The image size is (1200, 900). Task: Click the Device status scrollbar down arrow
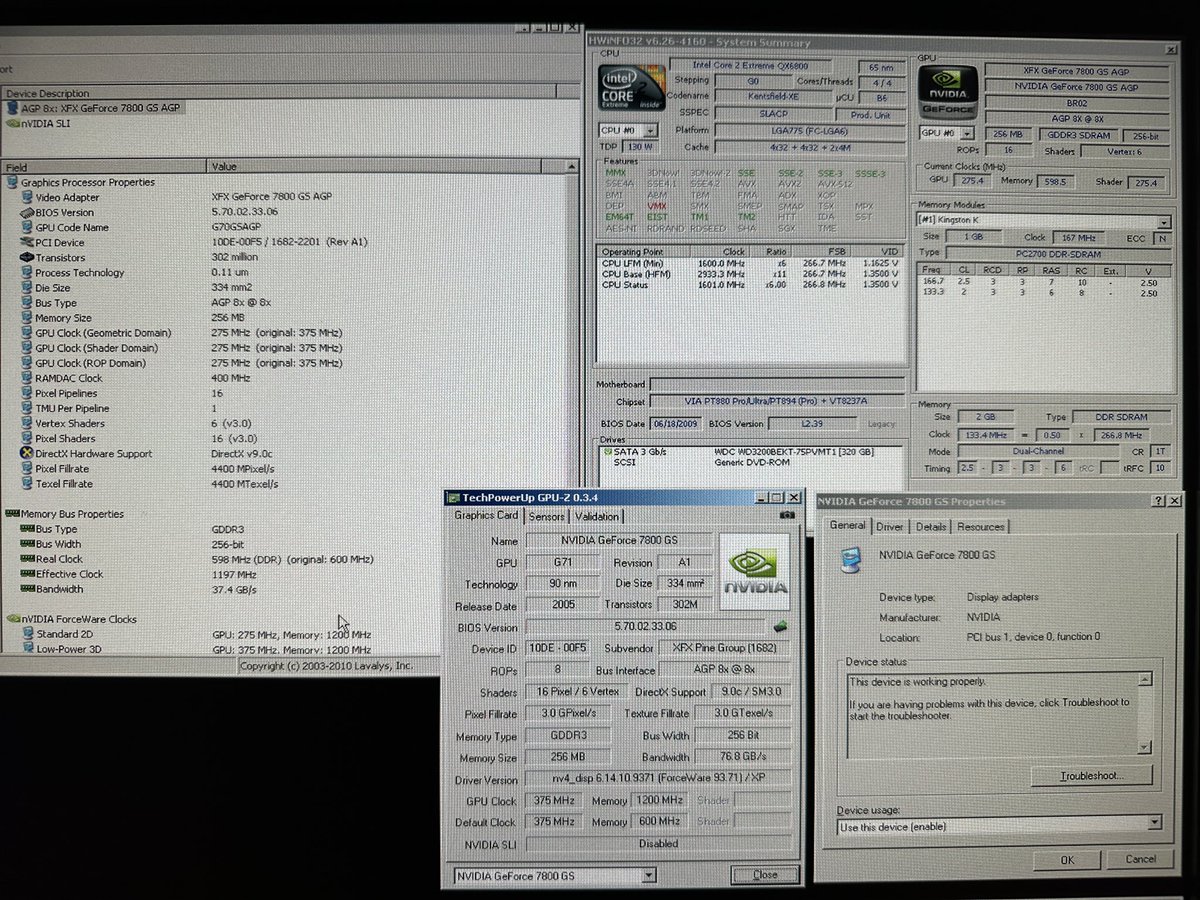click(1144, 746)
